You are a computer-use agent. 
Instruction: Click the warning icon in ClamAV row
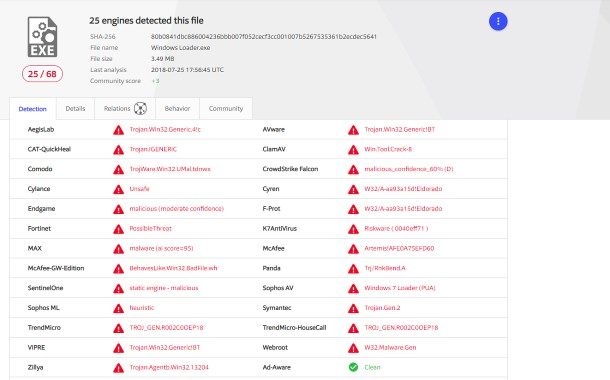pyautogui.click(x=353, y=150)
